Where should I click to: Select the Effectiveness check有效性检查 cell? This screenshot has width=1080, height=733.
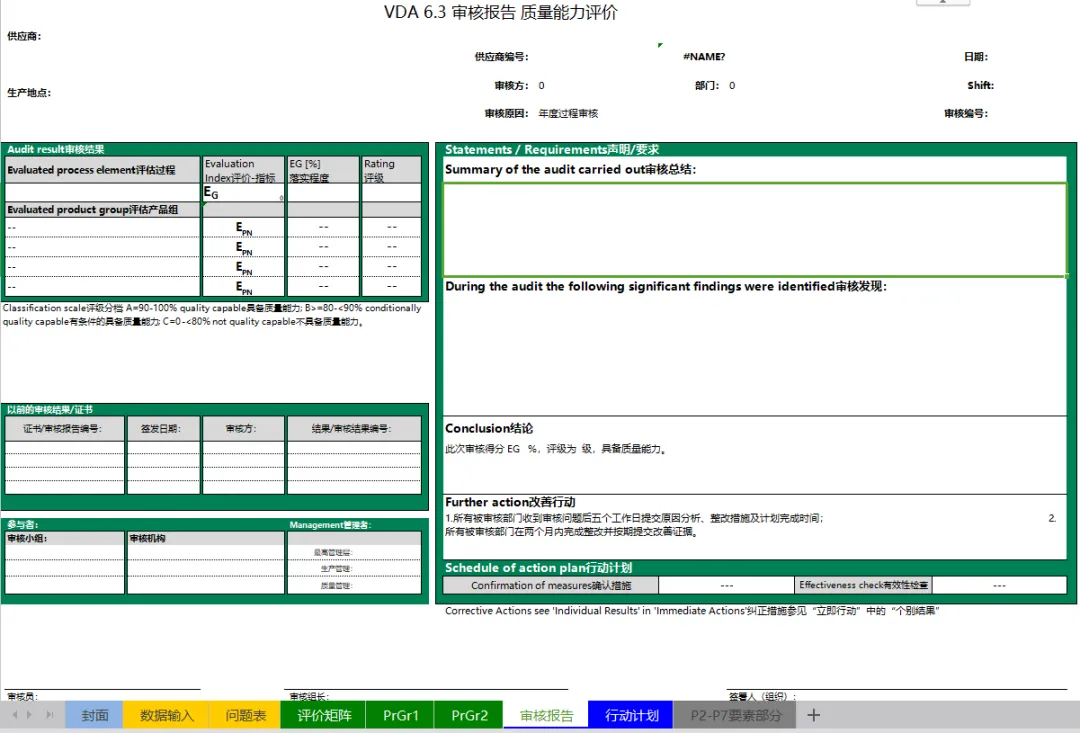pos(863,585)
